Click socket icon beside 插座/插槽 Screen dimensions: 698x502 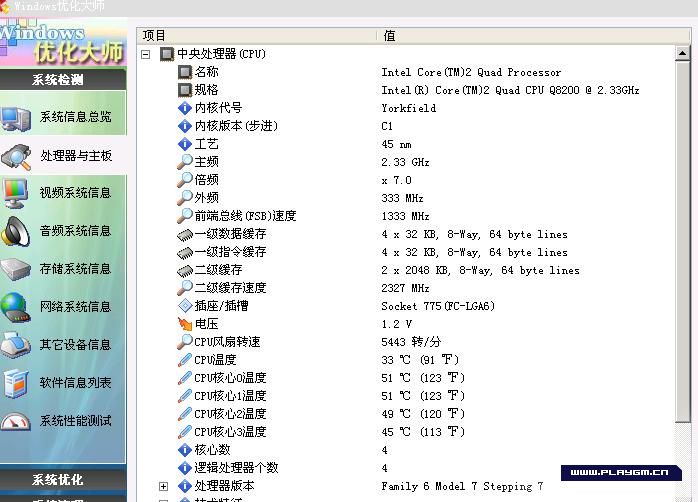click(185, 306)
